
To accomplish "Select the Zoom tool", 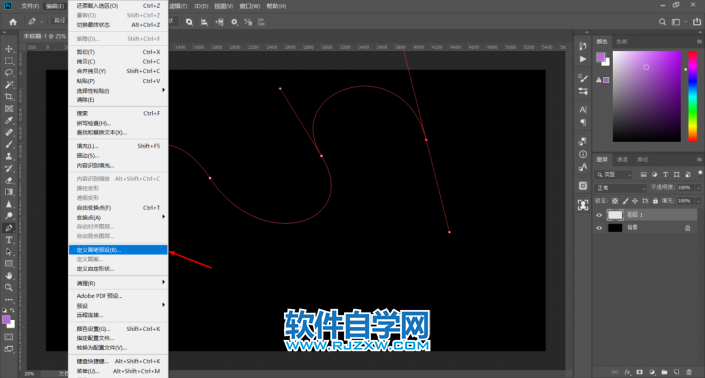I will (x=9, y=287).
